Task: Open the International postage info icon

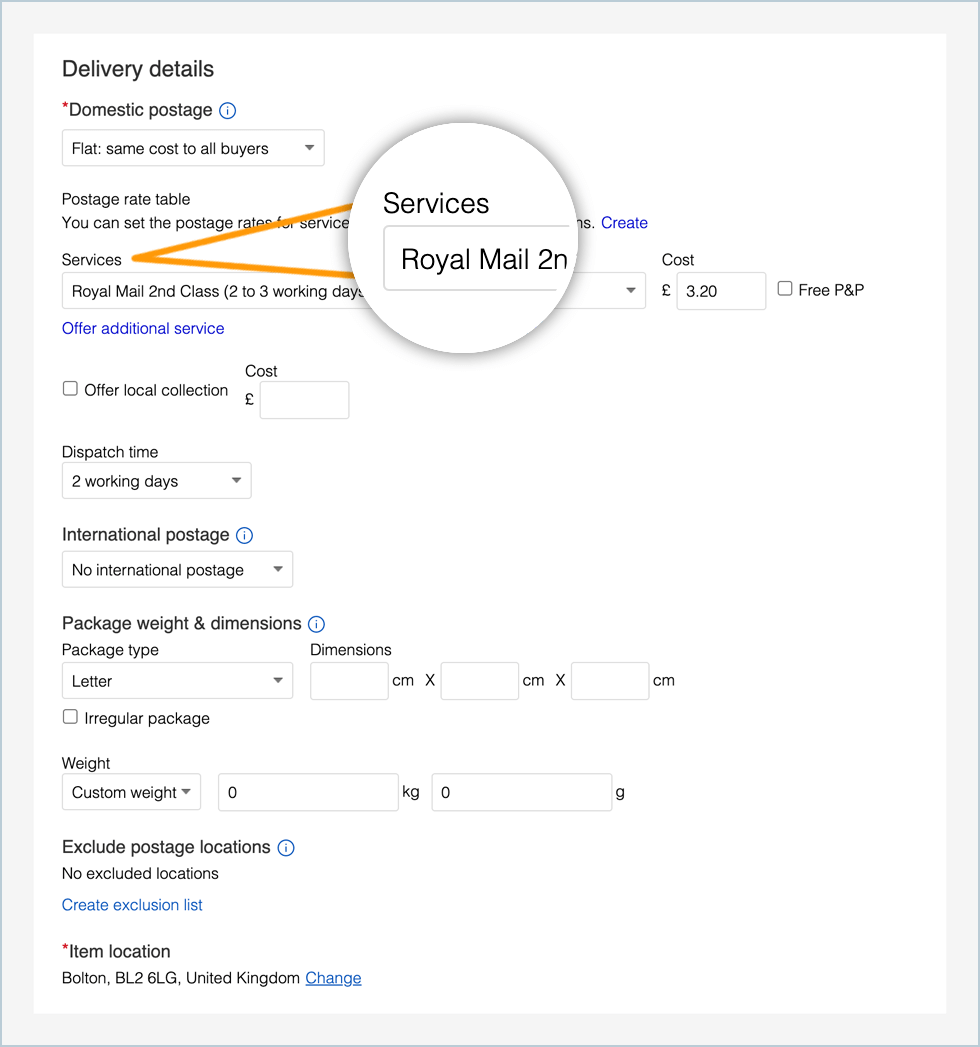Action: click(x=244, y=536)
